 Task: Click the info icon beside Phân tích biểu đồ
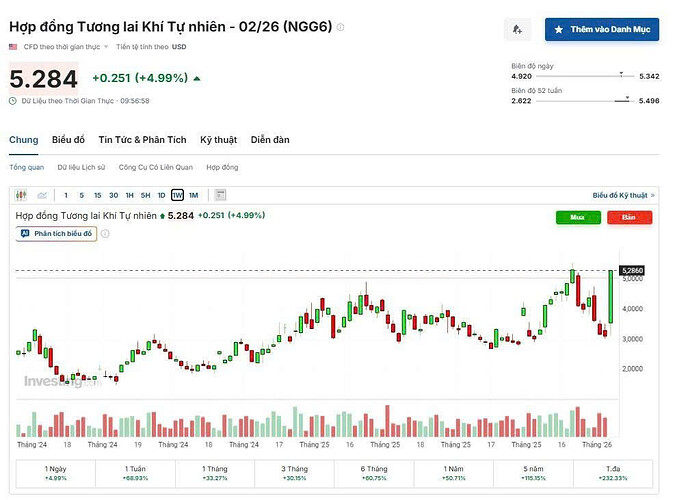tap(105, 234)
